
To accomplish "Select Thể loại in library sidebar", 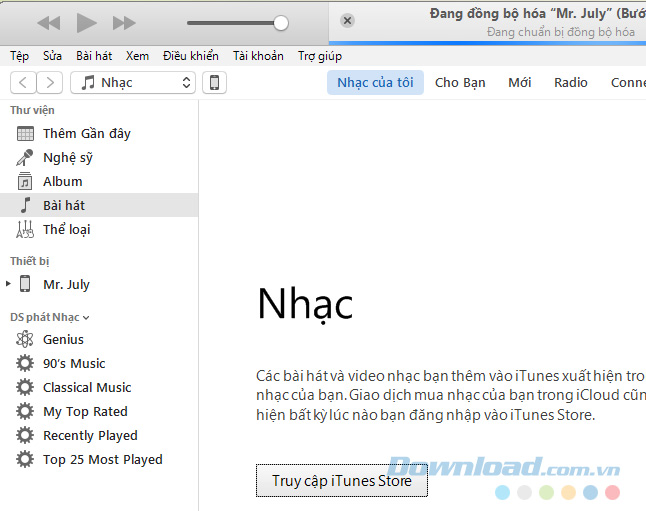I will coord(99,229).
